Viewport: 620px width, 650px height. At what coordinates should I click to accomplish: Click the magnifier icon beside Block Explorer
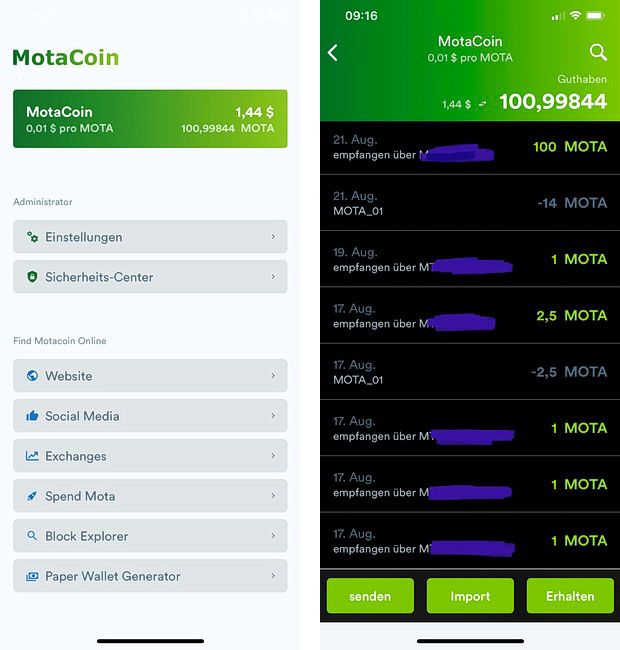coord(32,536)
